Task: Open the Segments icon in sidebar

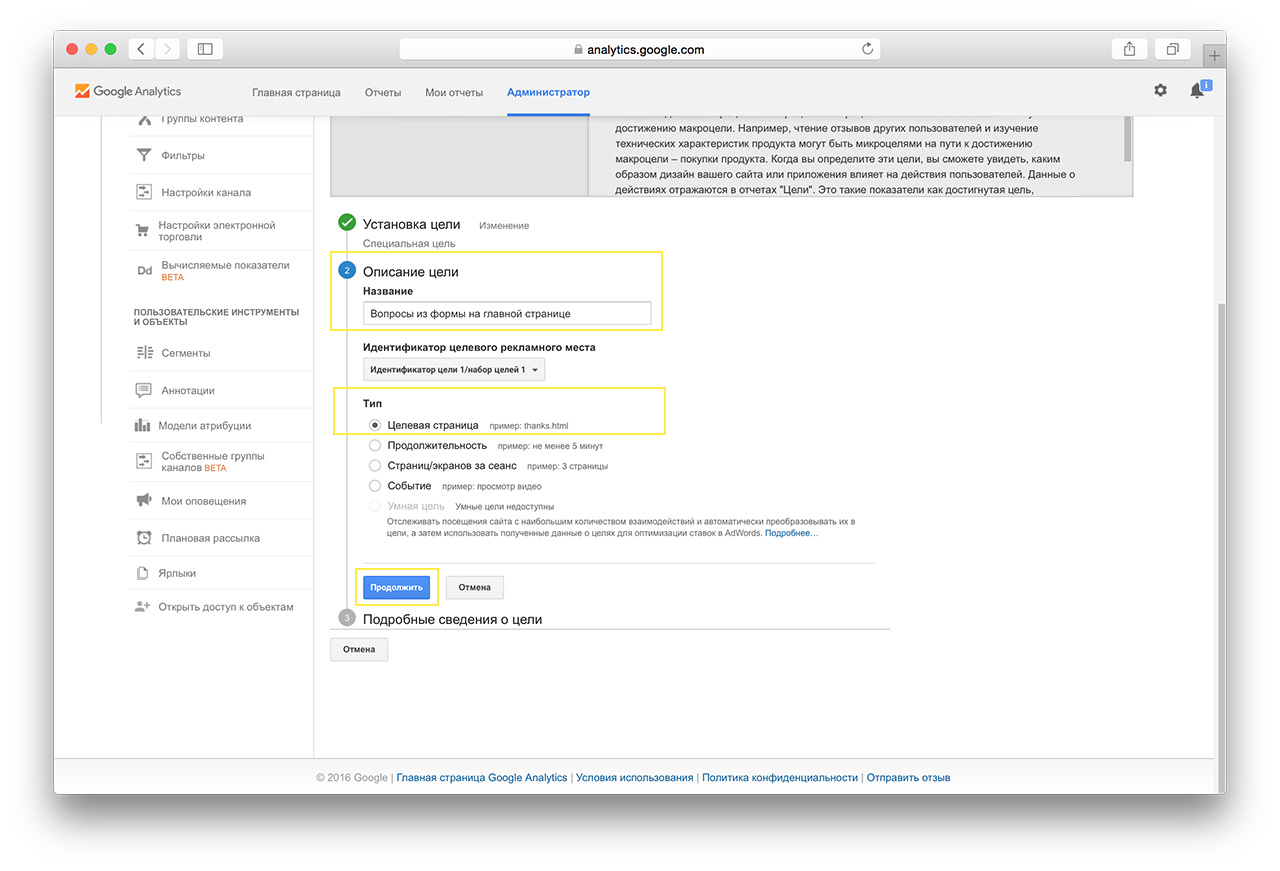Action: pos(143,353)
